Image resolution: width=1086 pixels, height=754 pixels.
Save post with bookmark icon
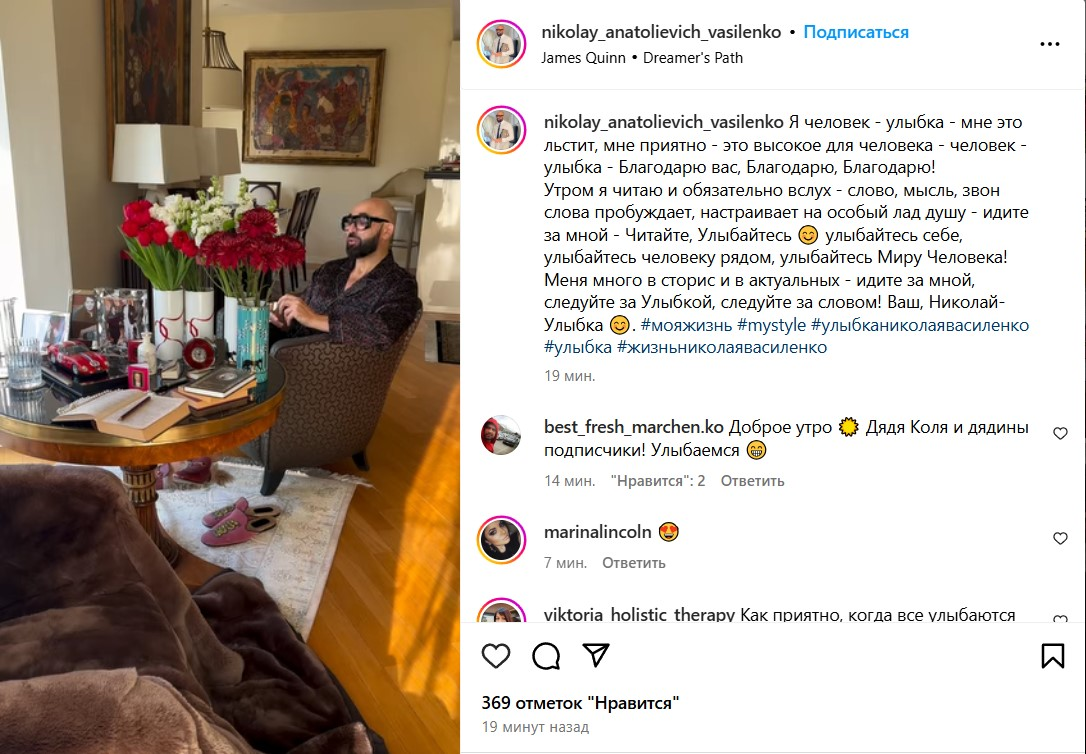1053,656
